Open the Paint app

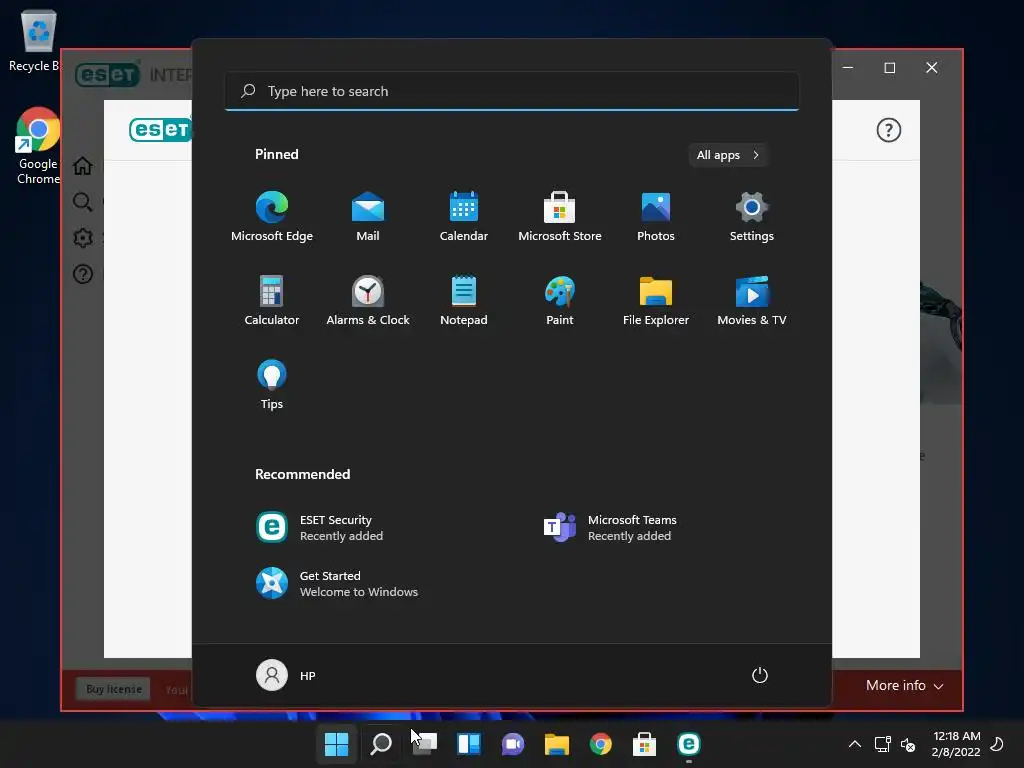point(560,301)
